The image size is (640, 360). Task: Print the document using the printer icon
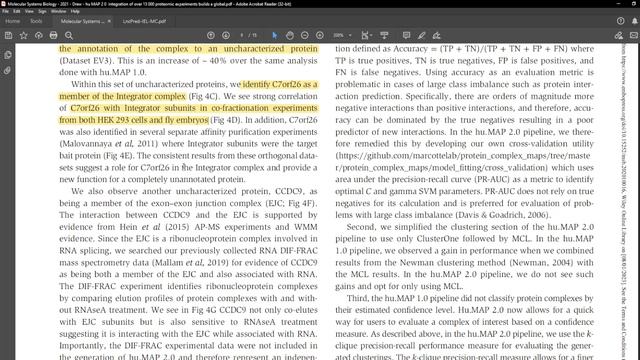tap(53, 36)
